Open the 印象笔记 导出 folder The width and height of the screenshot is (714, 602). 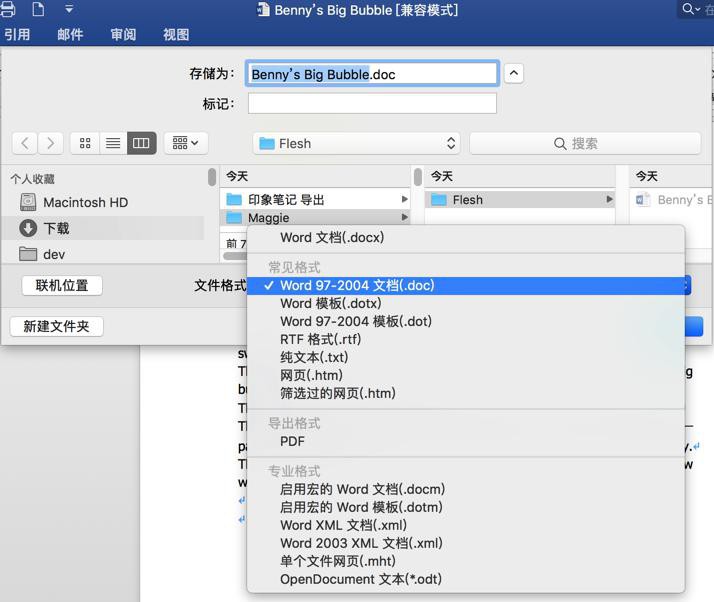[x=315, y=199]
